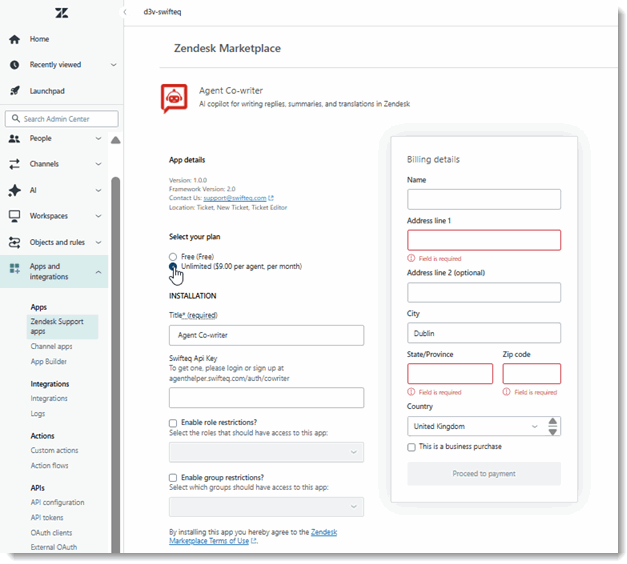
Task: Click the sidebar vertical scrollbar thumb
Action: [x=116, y=364]
